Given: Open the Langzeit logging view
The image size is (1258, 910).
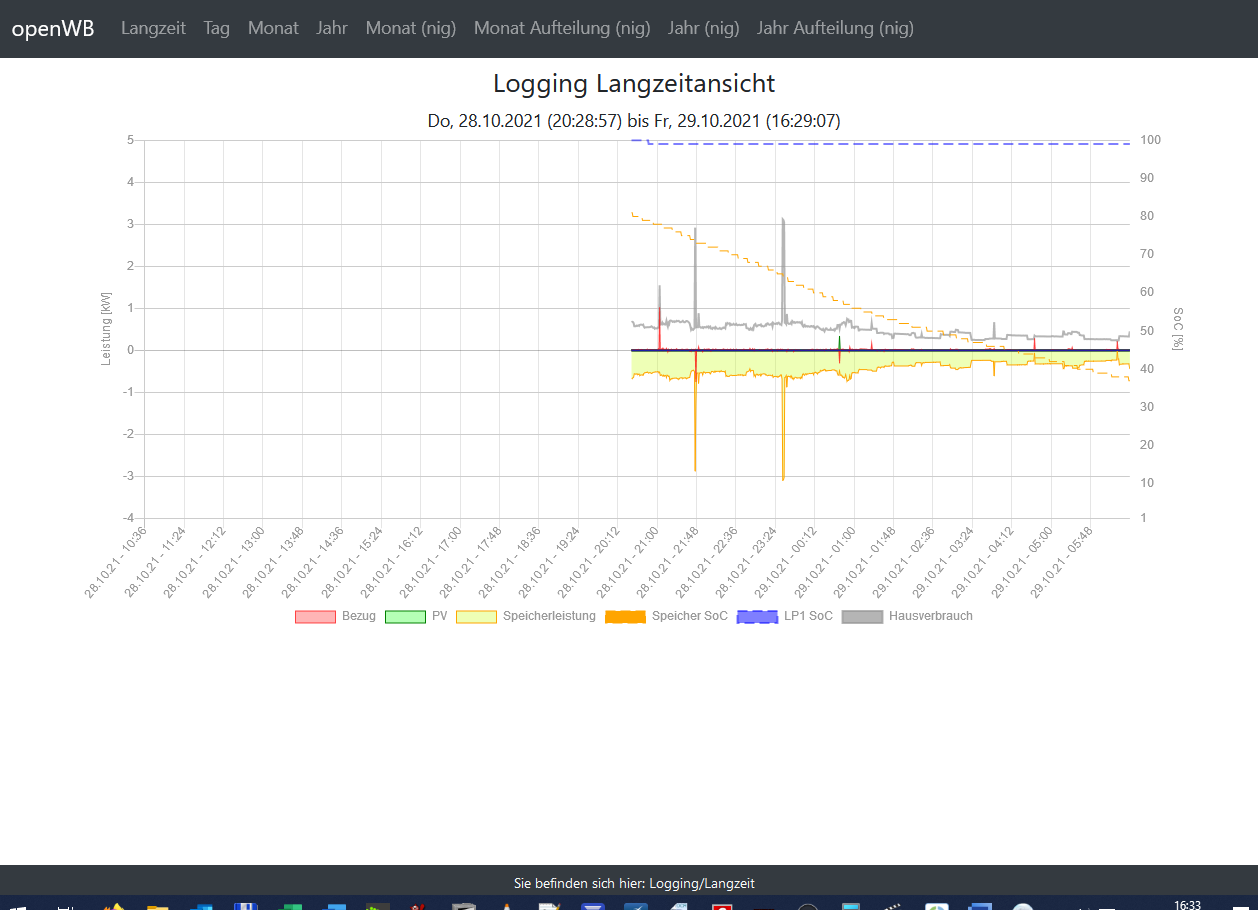Looking at the screenshot, I should click(x=153, y=28).
